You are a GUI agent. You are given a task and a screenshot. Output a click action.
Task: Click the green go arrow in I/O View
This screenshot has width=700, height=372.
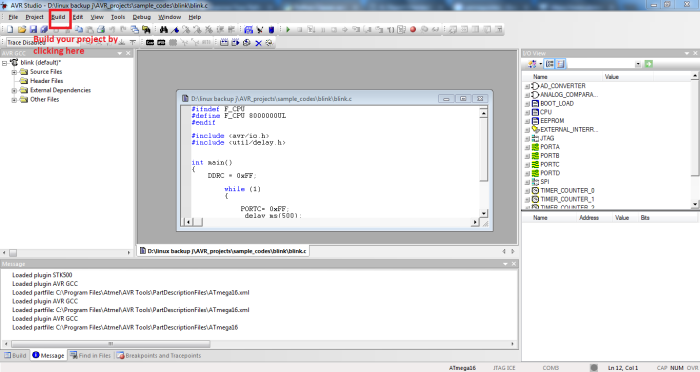coord(649,64)
